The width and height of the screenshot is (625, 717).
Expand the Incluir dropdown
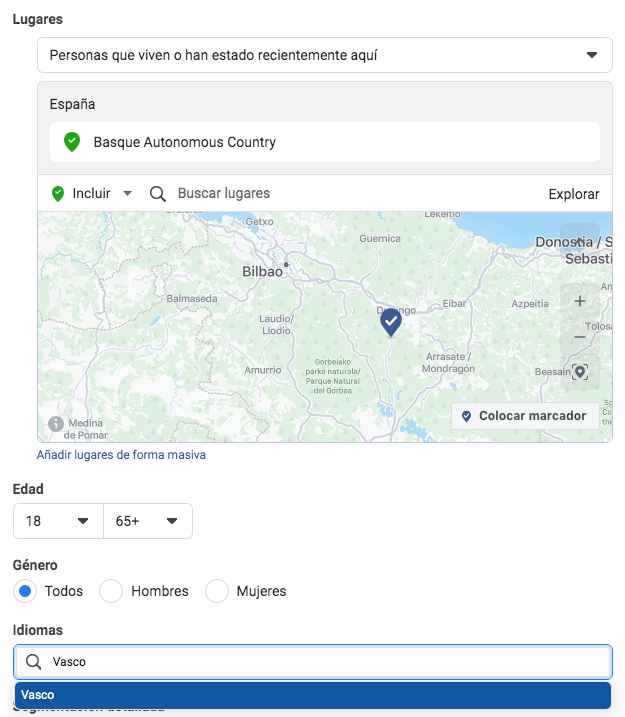click(92, 193)
